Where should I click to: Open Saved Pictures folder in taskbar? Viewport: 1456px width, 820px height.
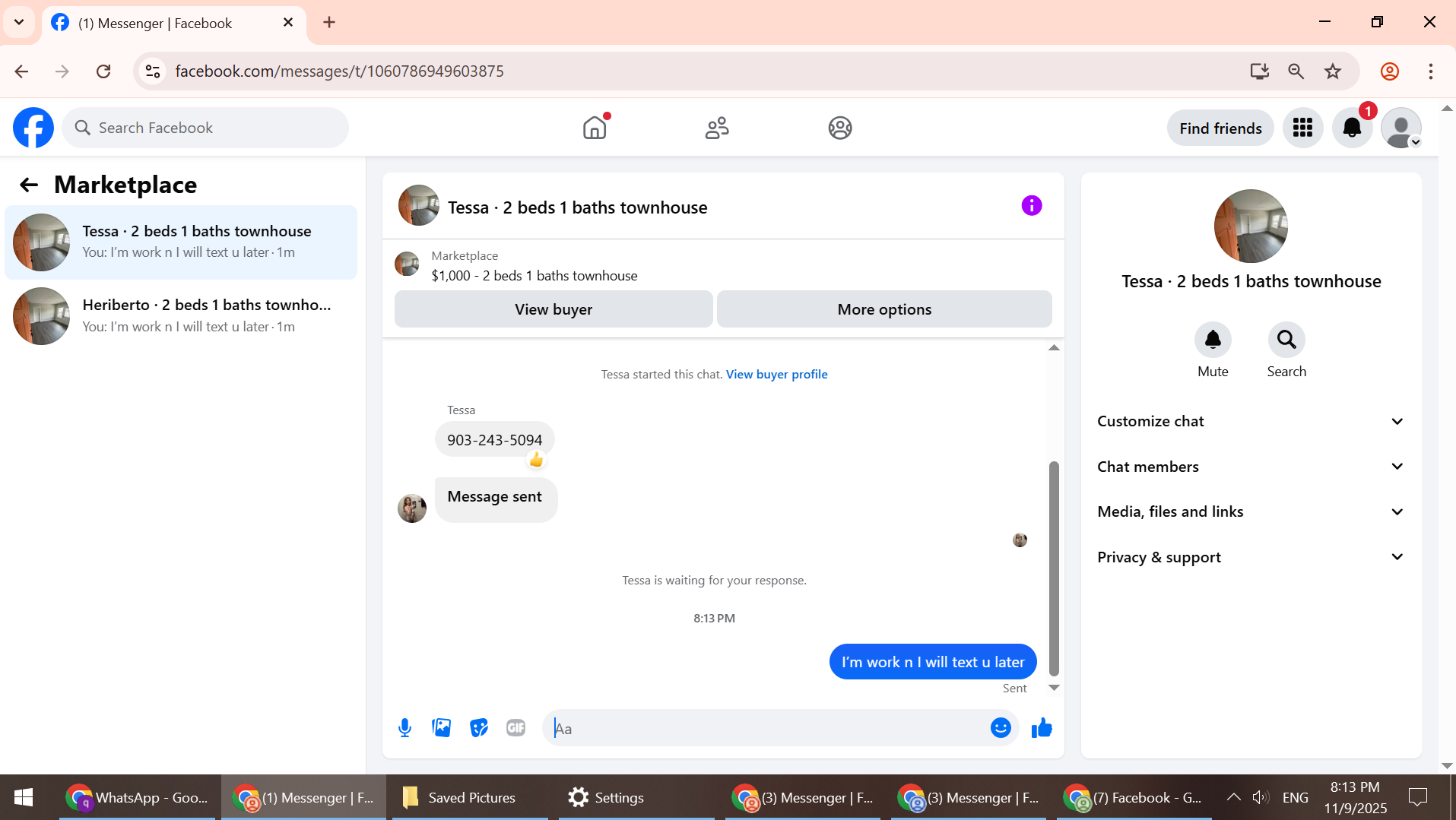click(x=470, y=797)
